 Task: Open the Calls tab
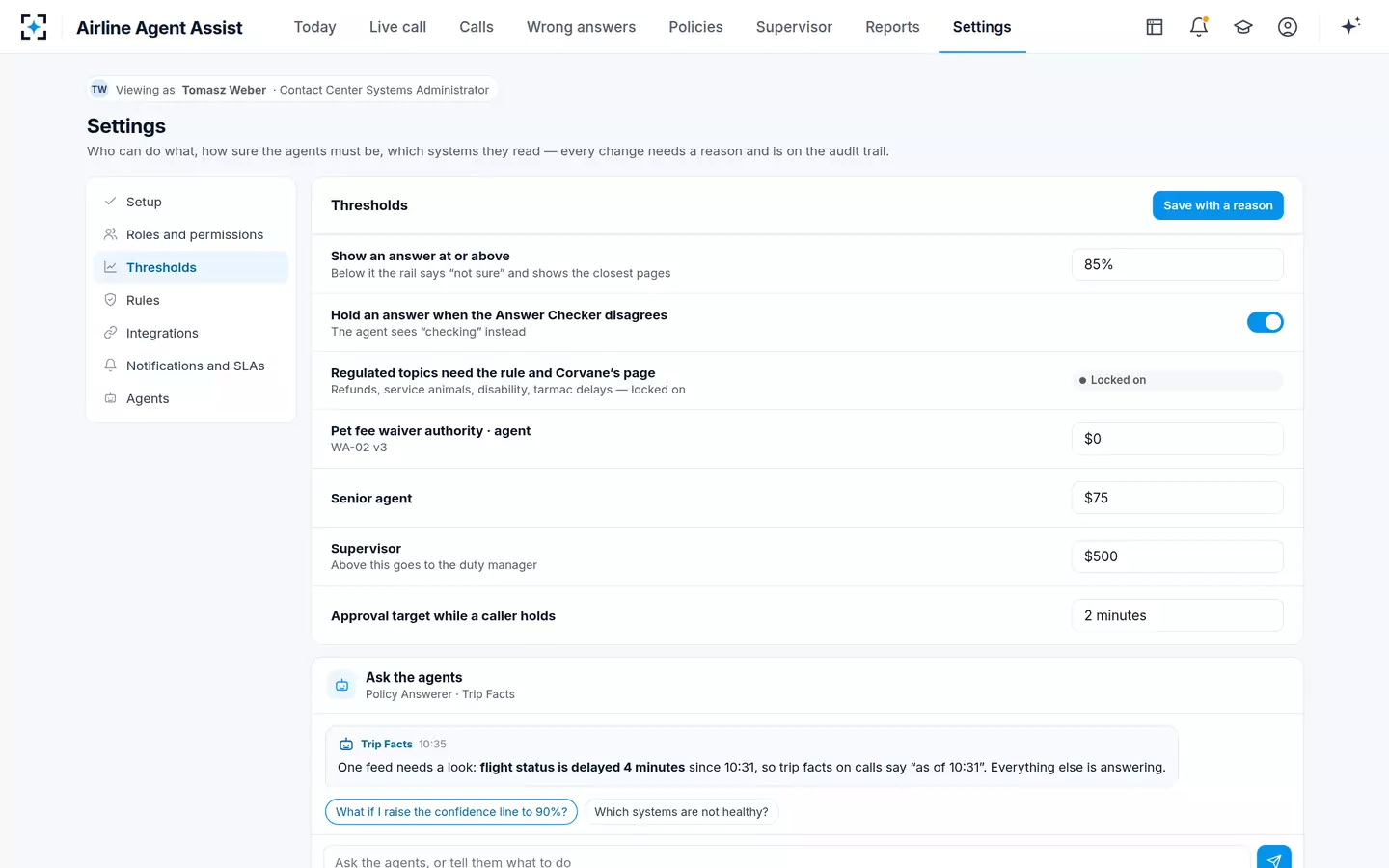[x=477, y=27]
